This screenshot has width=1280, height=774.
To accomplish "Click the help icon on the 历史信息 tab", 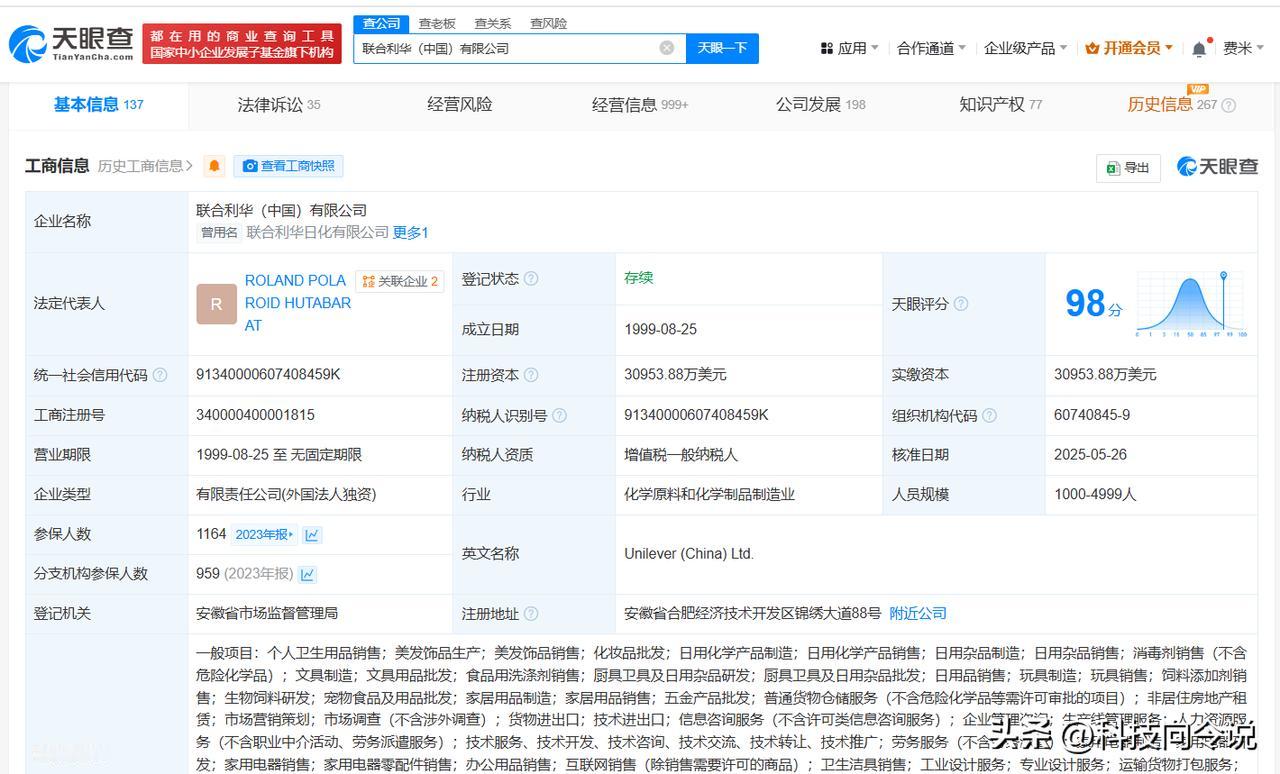I will click(x=1229, y=105).
